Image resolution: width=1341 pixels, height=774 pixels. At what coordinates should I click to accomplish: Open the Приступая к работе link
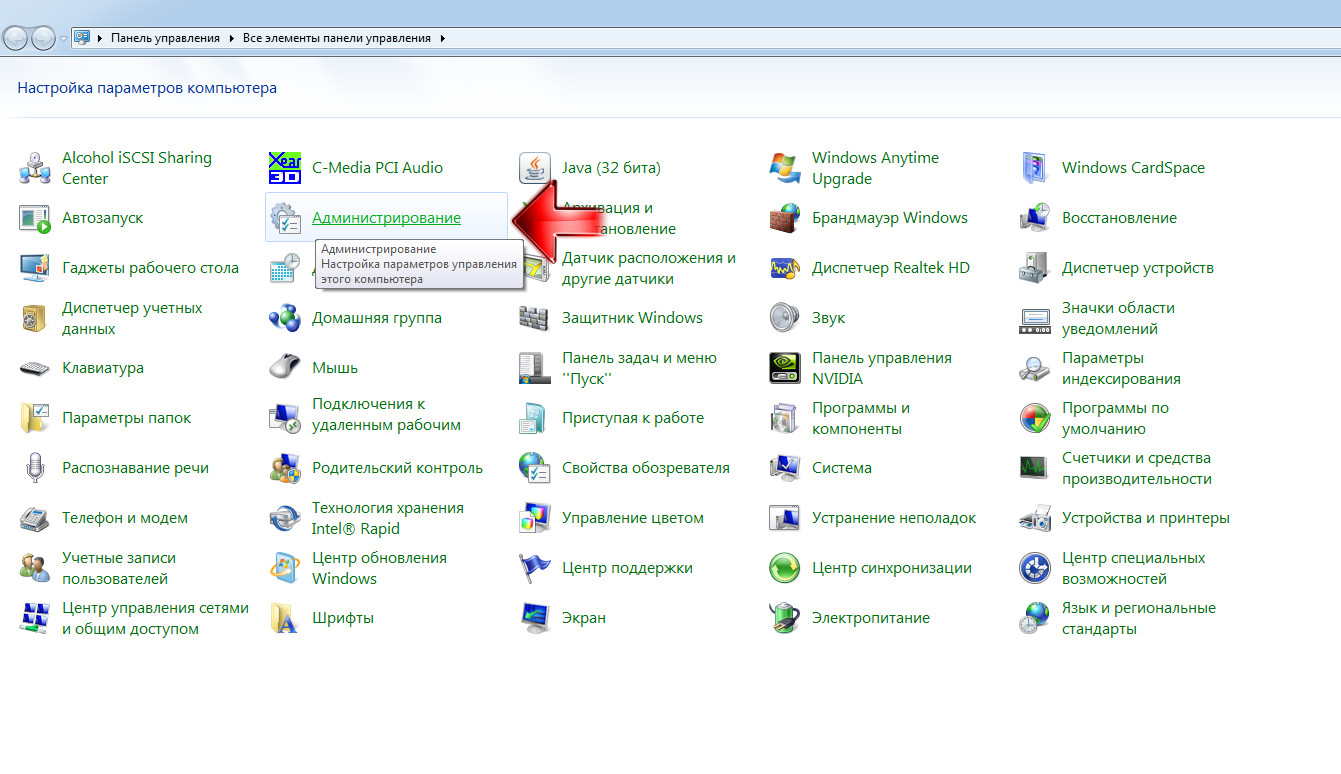click(x=633, y=418)
